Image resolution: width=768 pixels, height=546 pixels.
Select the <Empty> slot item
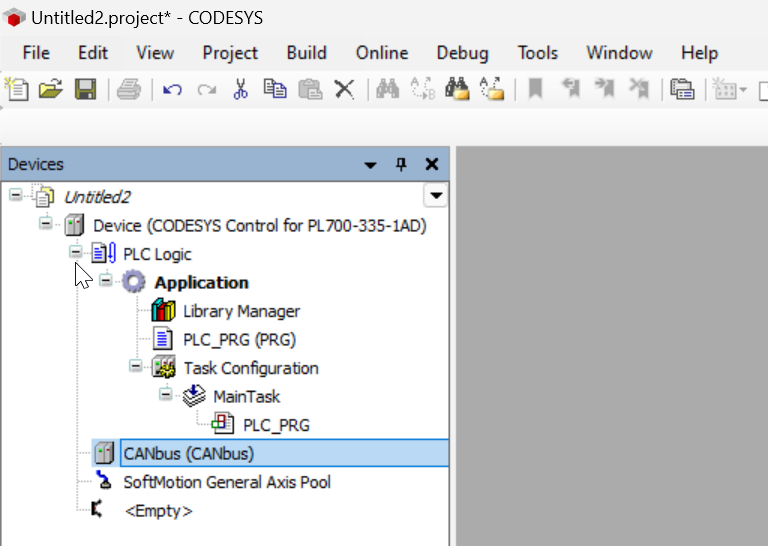point(159,511)
